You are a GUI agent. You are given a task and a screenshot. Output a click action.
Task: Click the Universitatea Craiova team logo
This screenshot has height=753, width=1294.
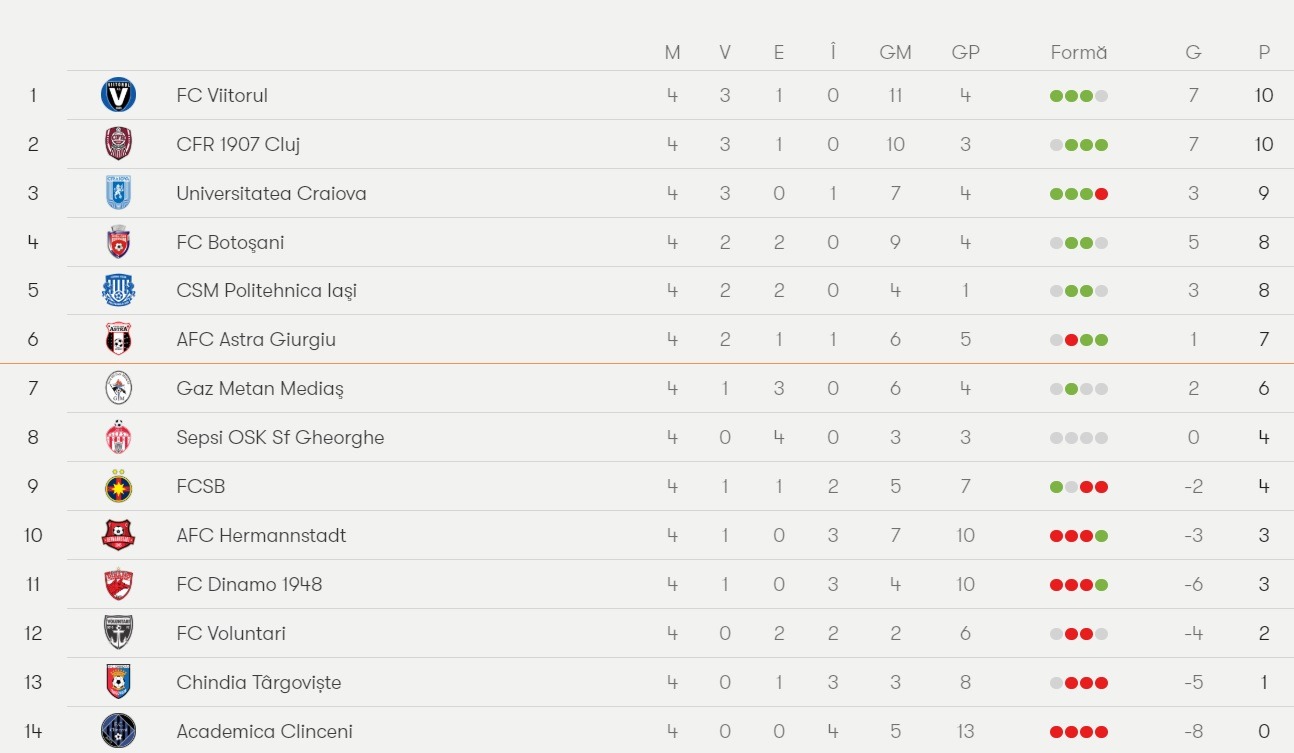[118, 193]
